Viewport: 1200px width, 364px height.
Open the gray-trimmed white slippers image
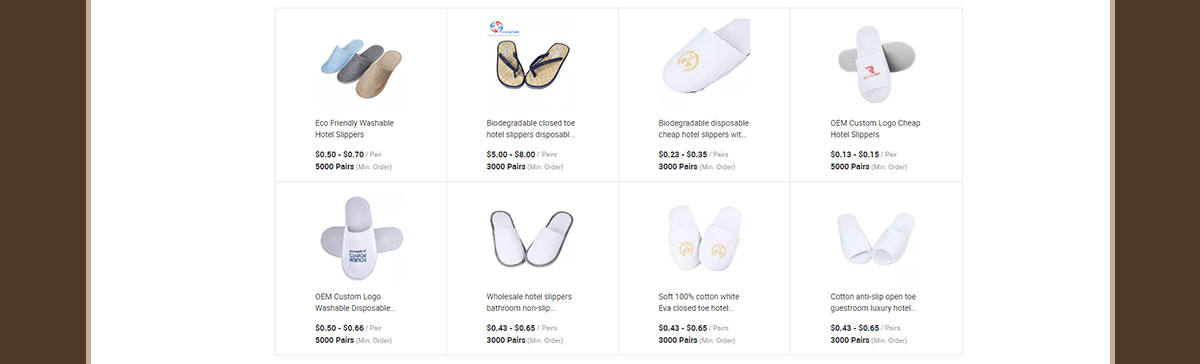pos(532,237)
